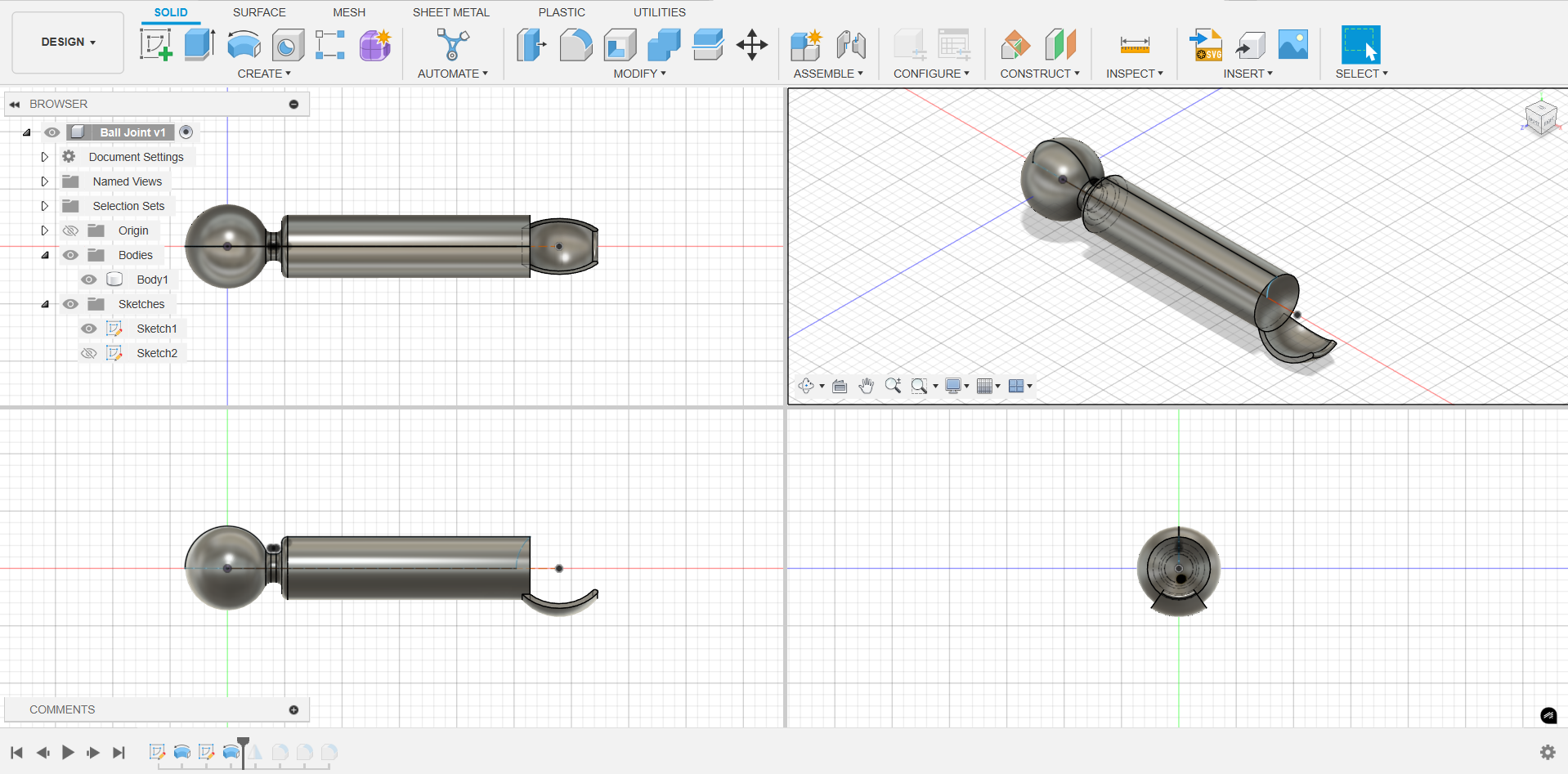The height and width of the screenshot is (774, 1568).
Task: Open the Automated Modeling tool
Action: [x=452, y=44]
